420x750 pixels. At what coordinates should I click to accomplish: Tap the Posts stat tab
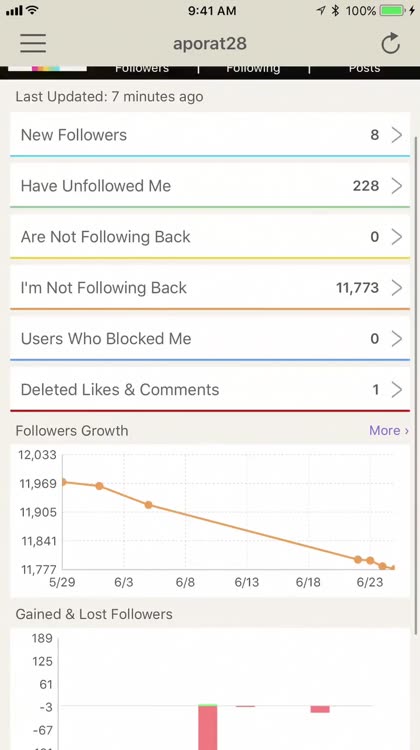pos(365,68)
